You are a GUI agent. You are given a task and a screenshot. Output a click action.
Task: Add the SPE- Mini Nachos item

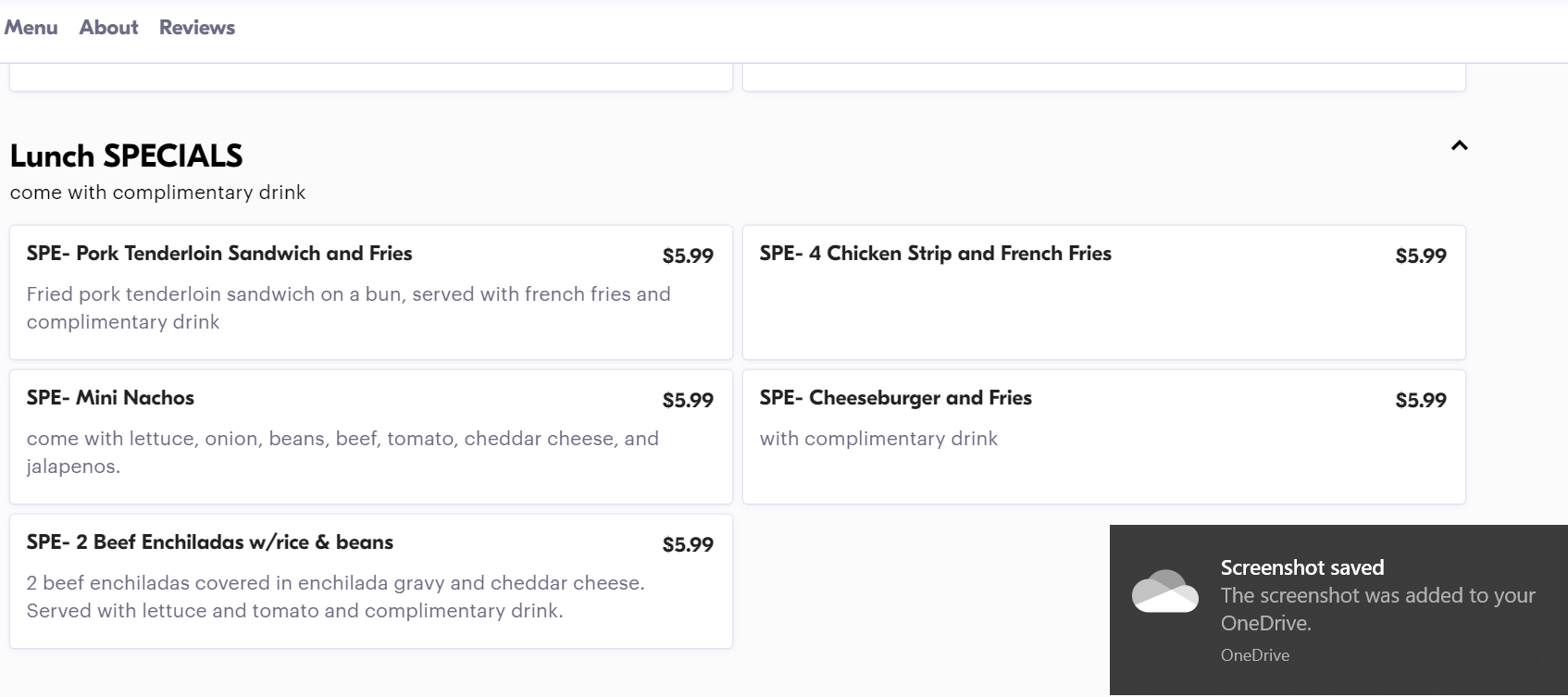click(110, 398)
